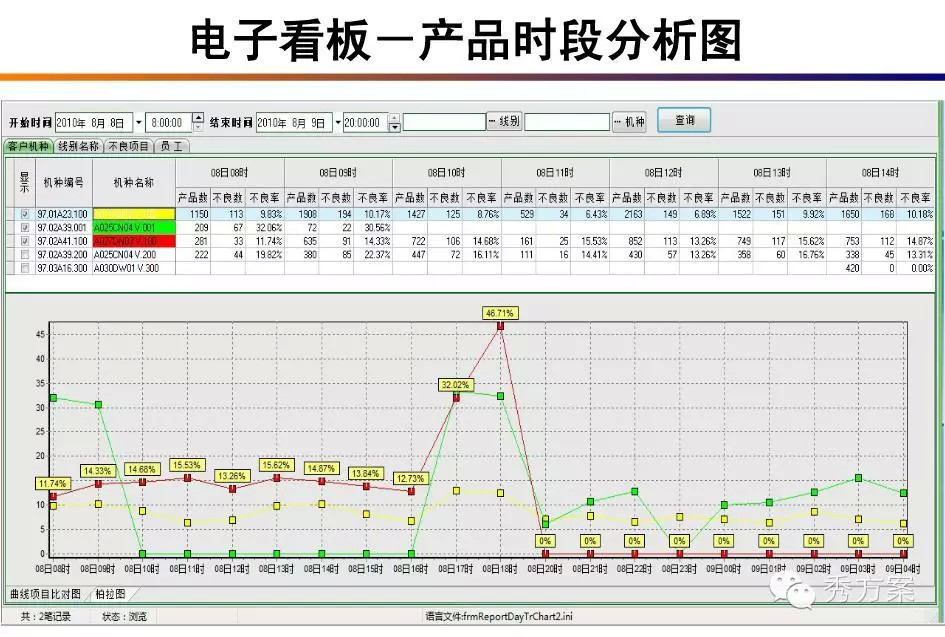The height and width of the screenshot is (637, 945).
Task: Check display box for 97.02A39.200
Action: click(25, 254)
